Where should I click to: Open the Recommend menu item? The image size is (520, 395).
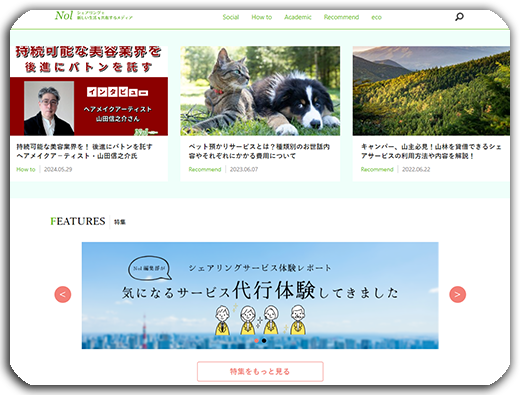341,17
